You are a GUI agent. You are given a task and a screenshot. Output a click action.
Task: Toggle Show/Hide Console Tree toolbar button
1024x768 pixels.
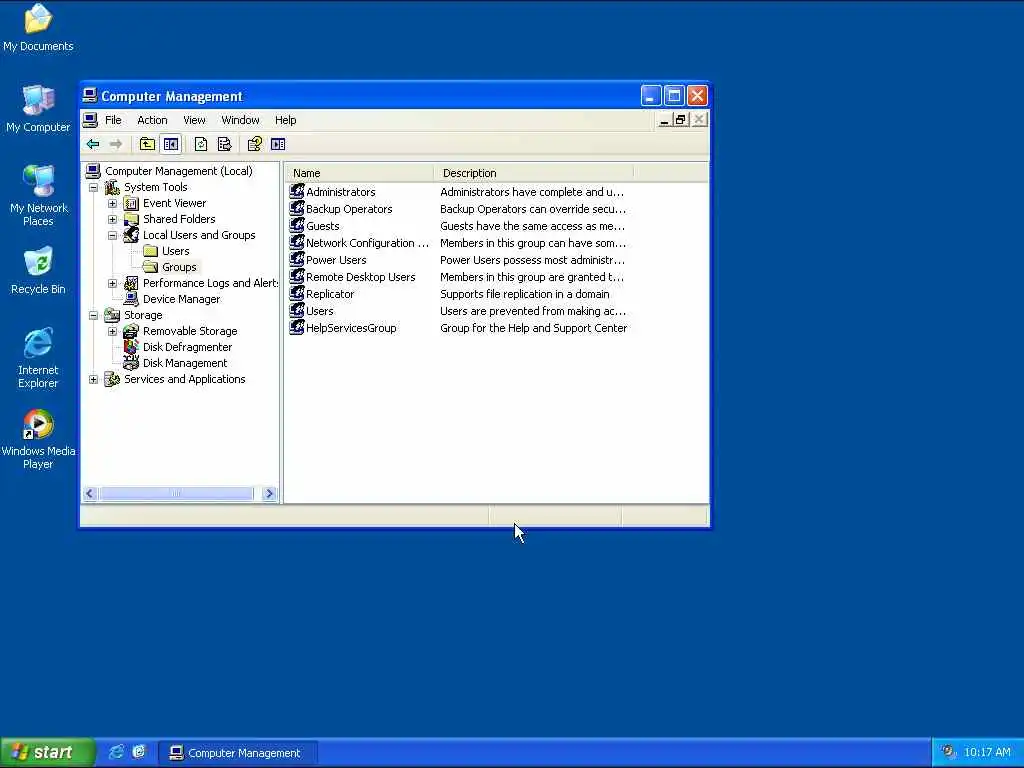pyautogui.click(x=171, y=144)
